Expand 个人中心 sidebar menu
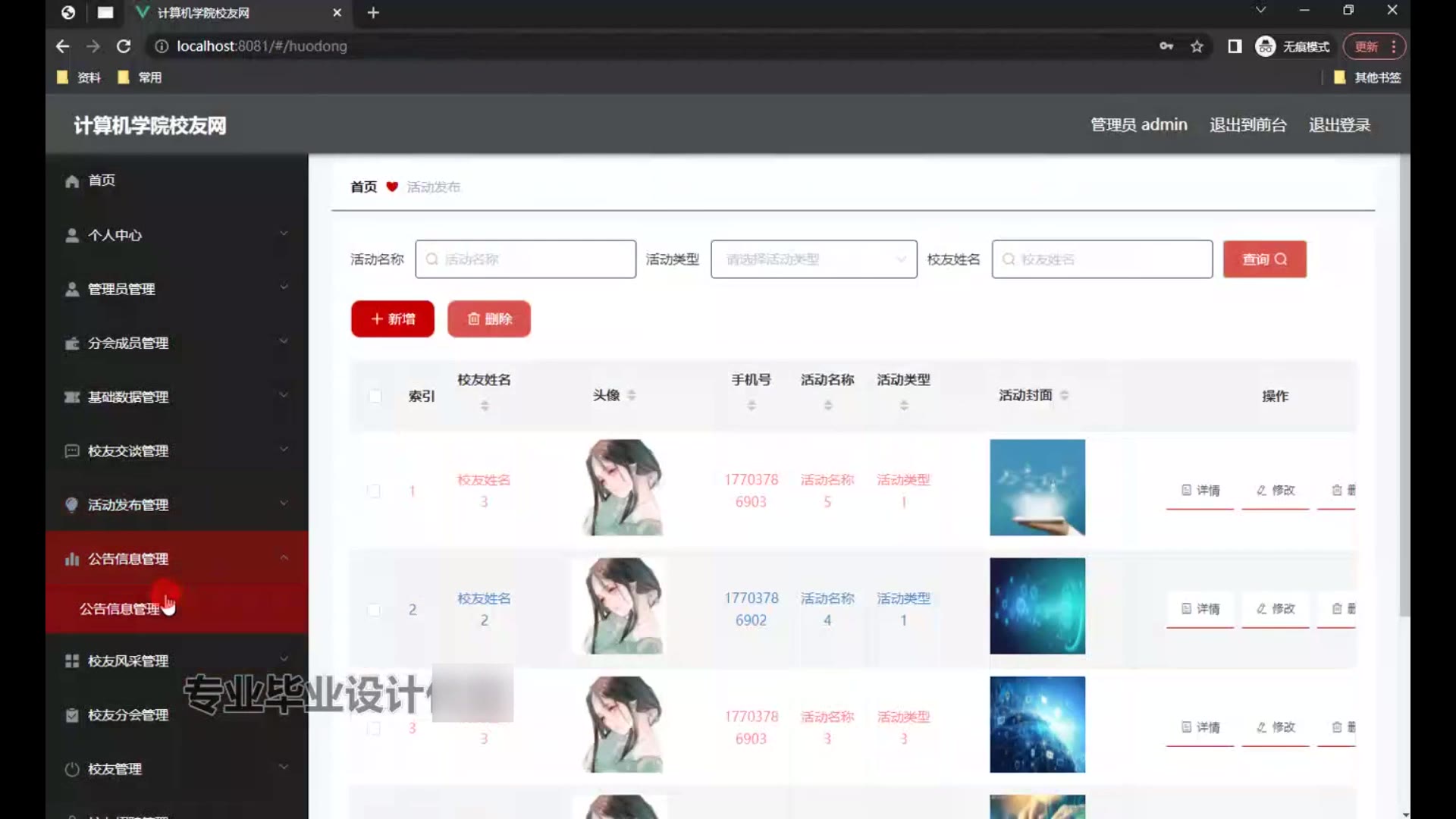 [284, 234]
